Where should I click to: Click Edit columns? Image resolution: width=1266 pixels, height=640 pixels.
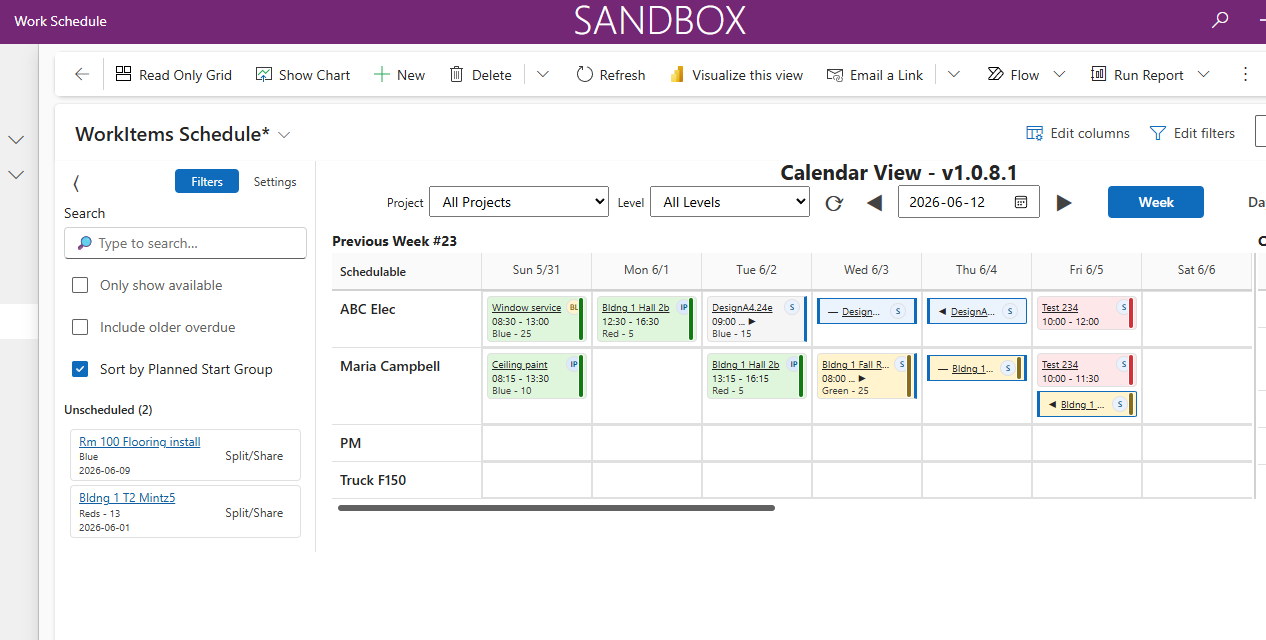coord(1078,133)
